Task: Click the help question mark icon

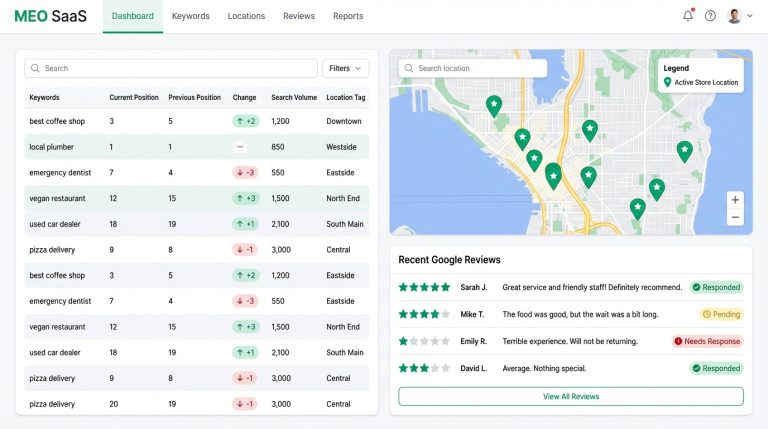Action: 710,16
